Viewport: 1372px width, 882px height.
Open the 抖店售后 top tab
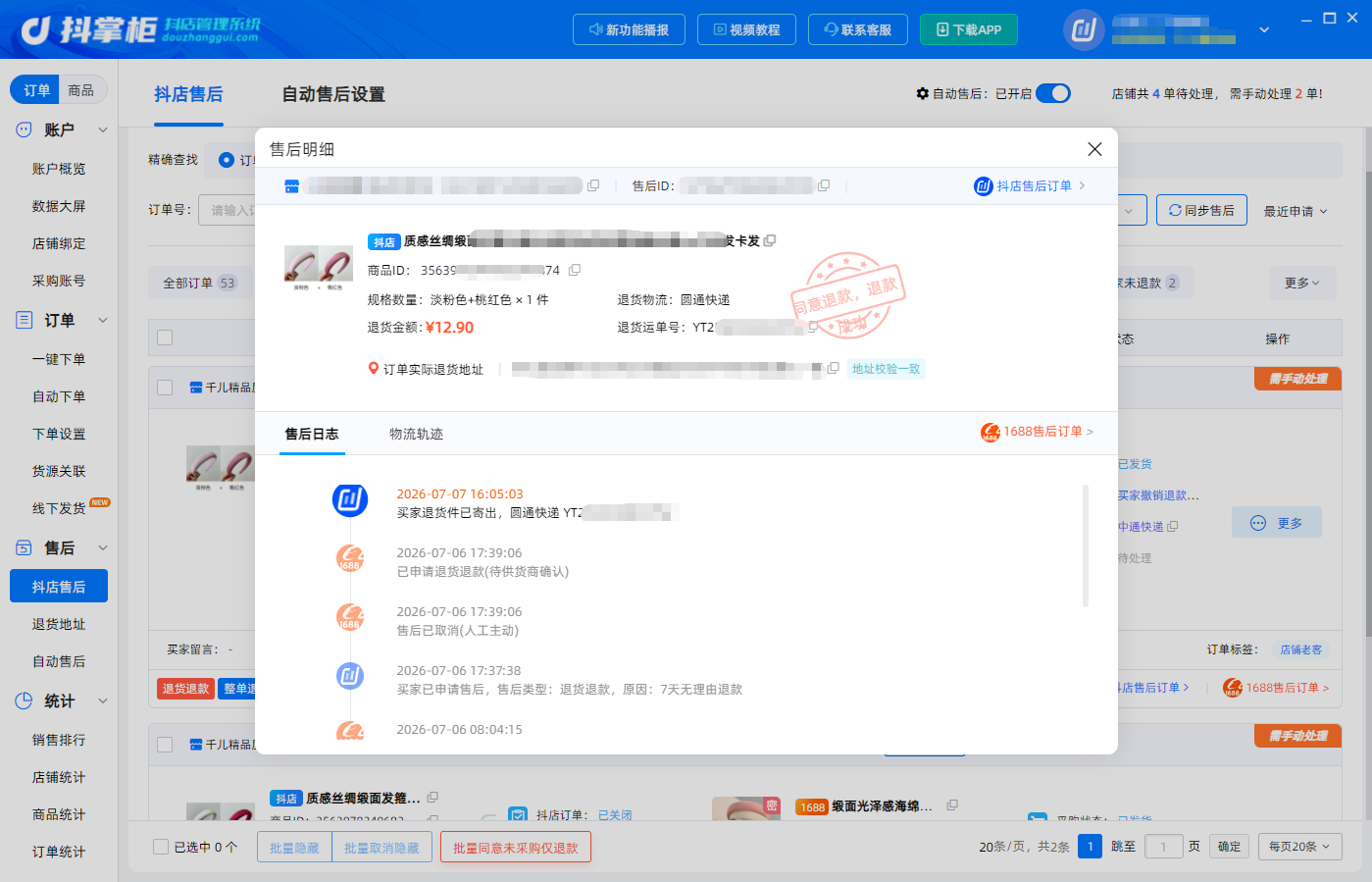coord(188,94)
